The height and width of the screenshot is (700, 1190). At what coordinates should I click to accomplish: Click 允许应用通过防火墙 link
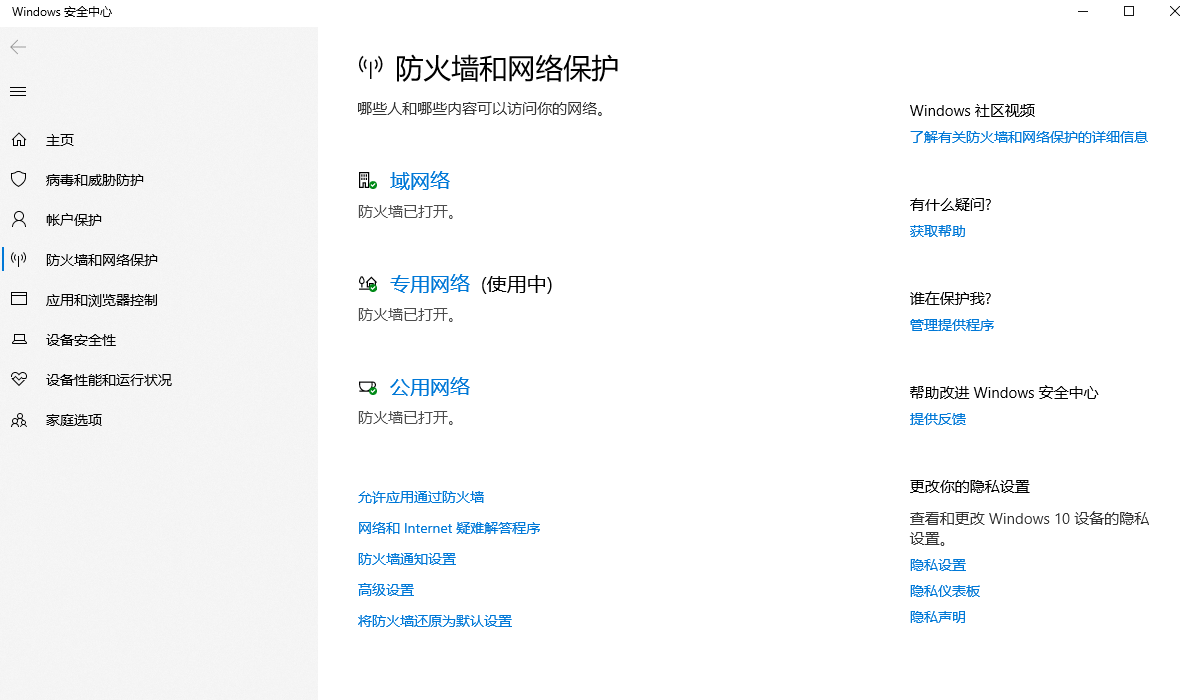tap(421, 497)
